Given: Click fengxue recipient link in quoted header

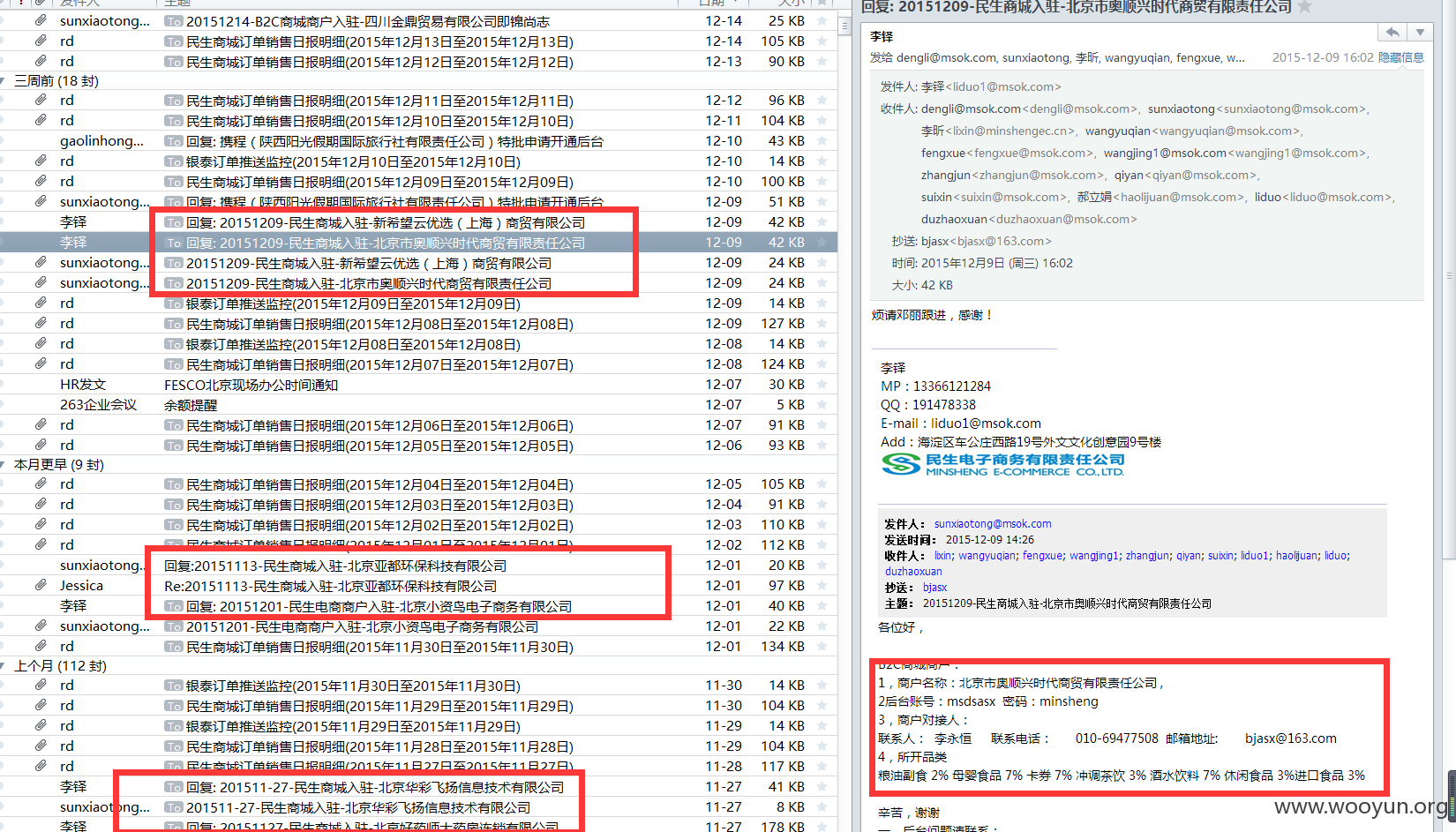Looking at the screenshot, I should pos(1042,556).
